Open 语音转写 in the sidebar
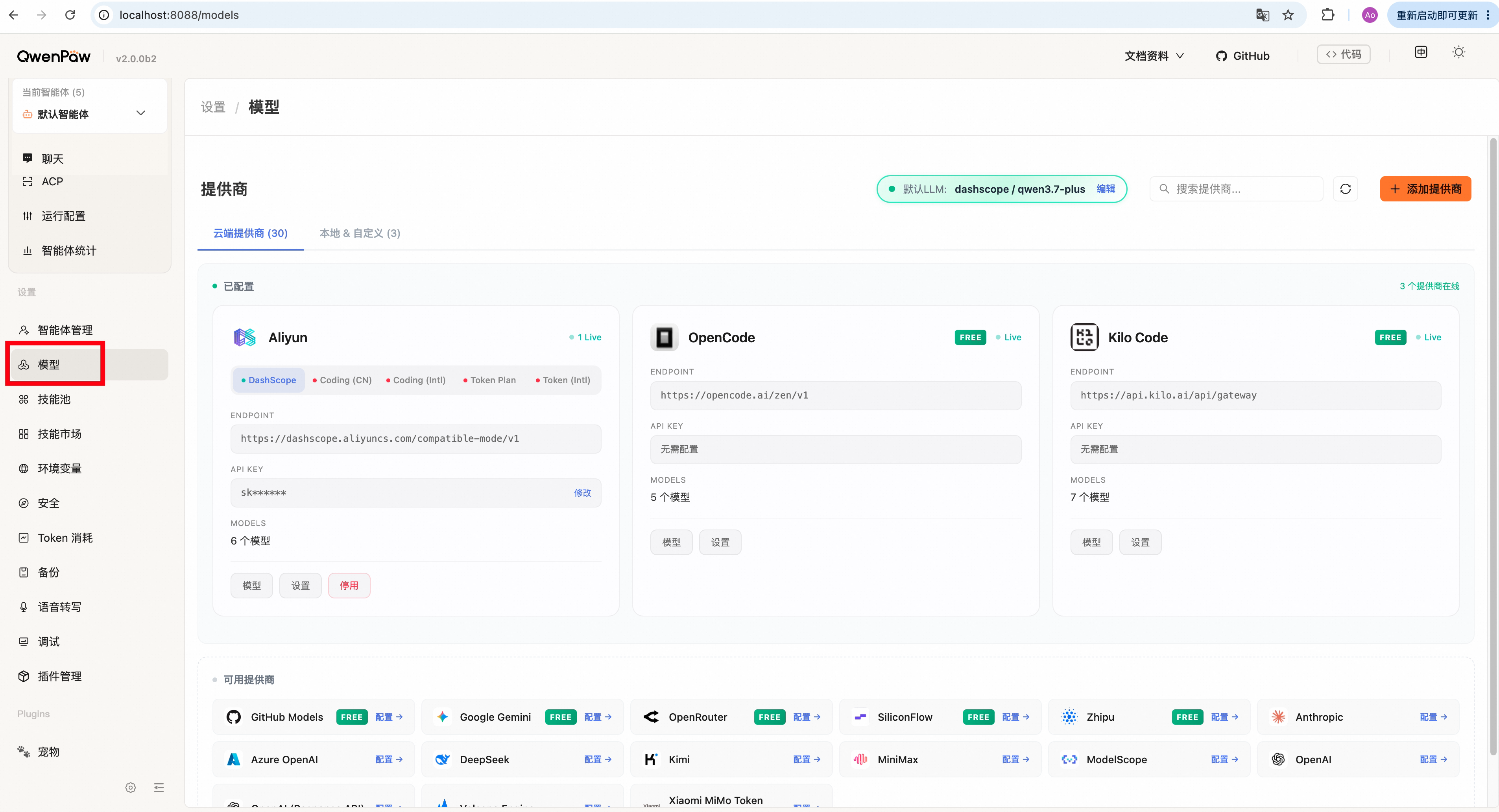This screenshot has height=812, width=1499. [x=90, y=607]
